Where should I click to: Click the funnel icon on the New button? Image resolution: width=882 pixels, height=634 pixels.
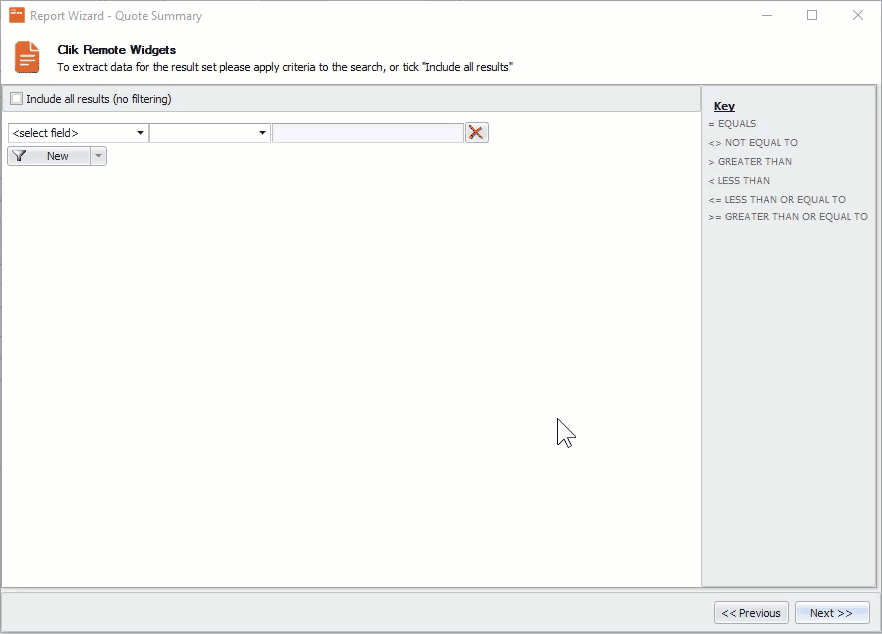[20, 155]
